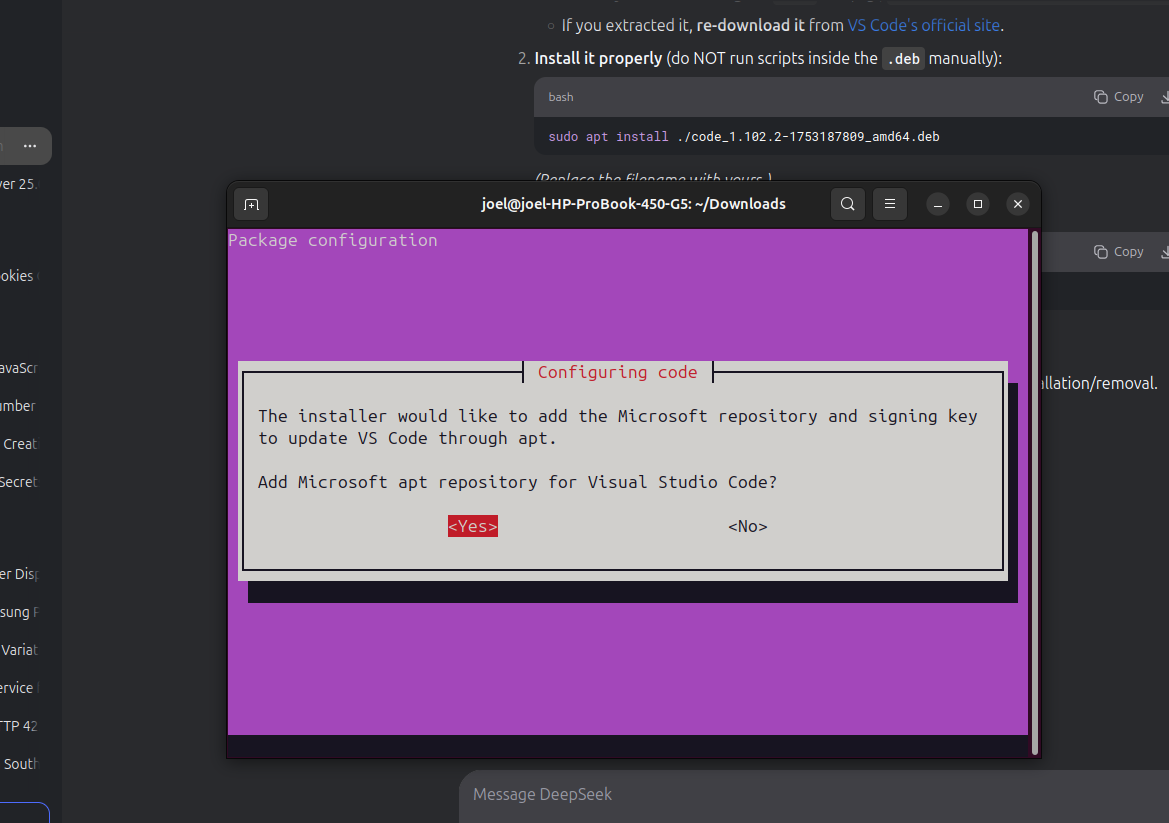Open sidebar chat ending with 'umber'
Image resolution: width=1169 pixels, height=823 pixels.
point(18,406)
